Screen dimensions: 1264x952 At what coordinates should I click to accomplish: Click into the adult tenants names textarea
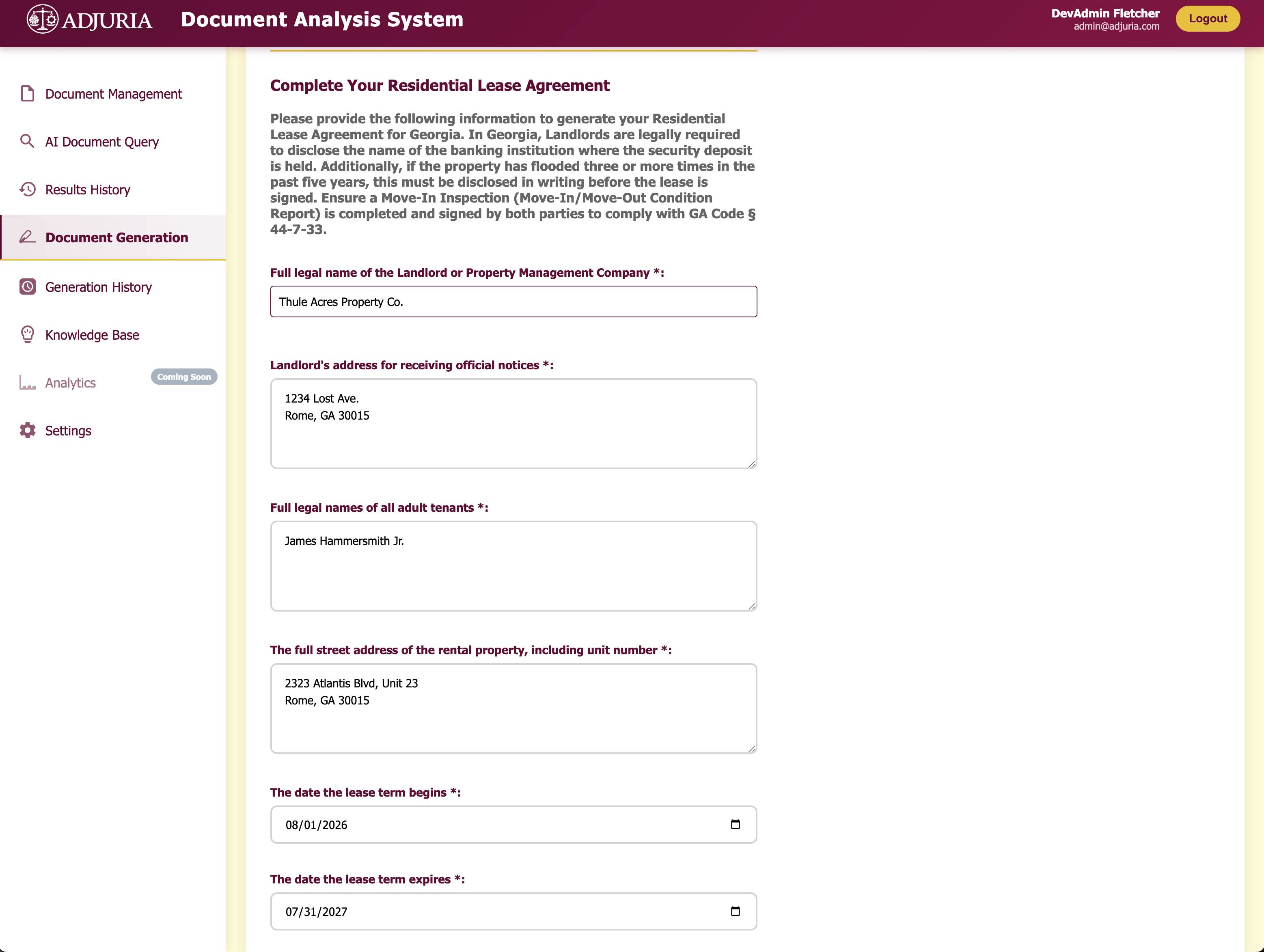[513, 566]
